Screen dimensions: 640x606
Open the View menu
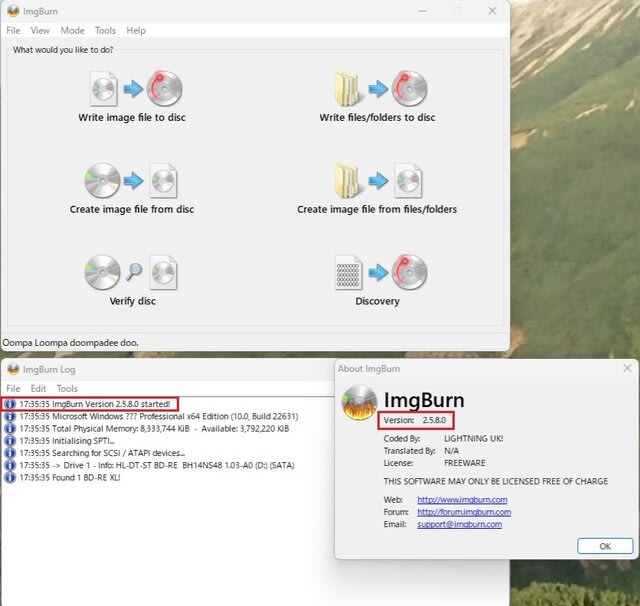click(40, 31)
